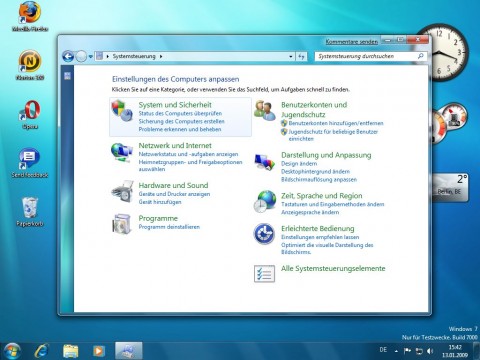Screen dimensions: 480x360
Task: Click Netzwerkstatus und -aufgaben anzeigen
Action: 188,154
